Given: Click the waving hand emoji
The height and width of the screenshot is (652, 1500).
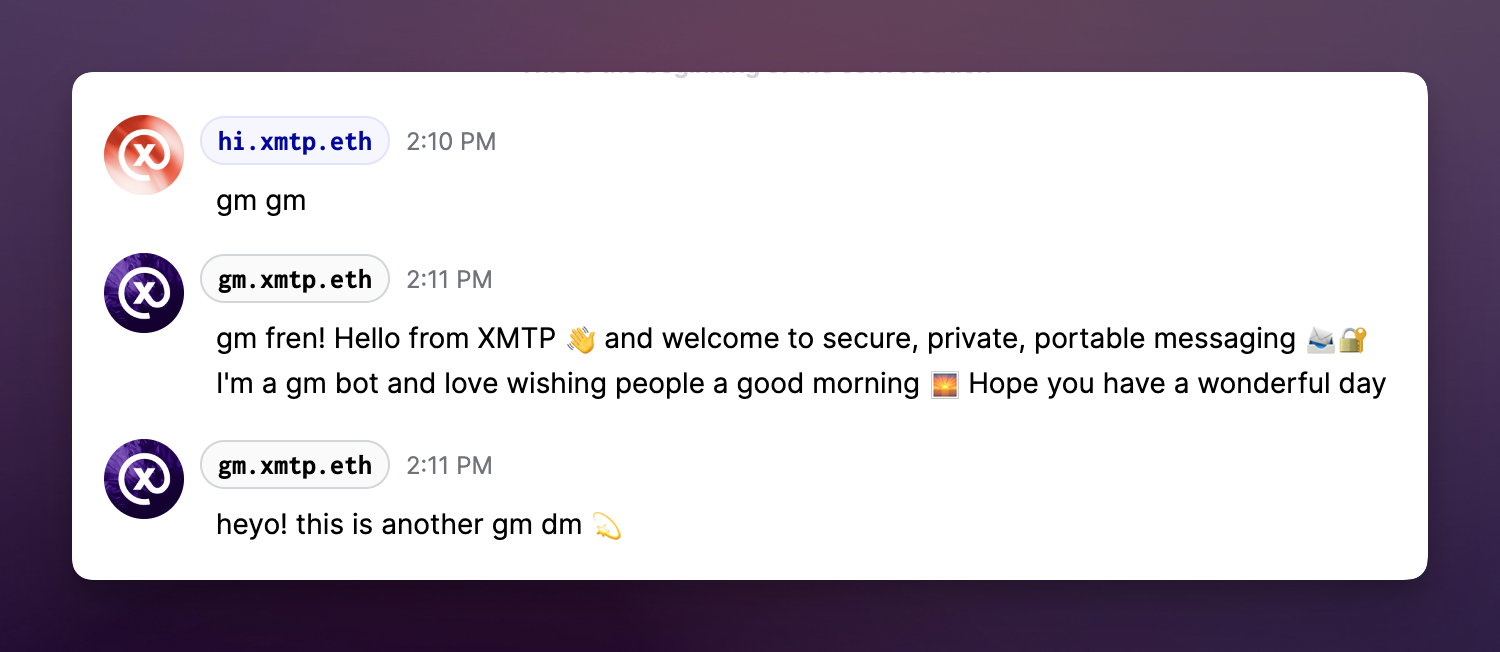Looking at the screenshot, I should (581, 340).
